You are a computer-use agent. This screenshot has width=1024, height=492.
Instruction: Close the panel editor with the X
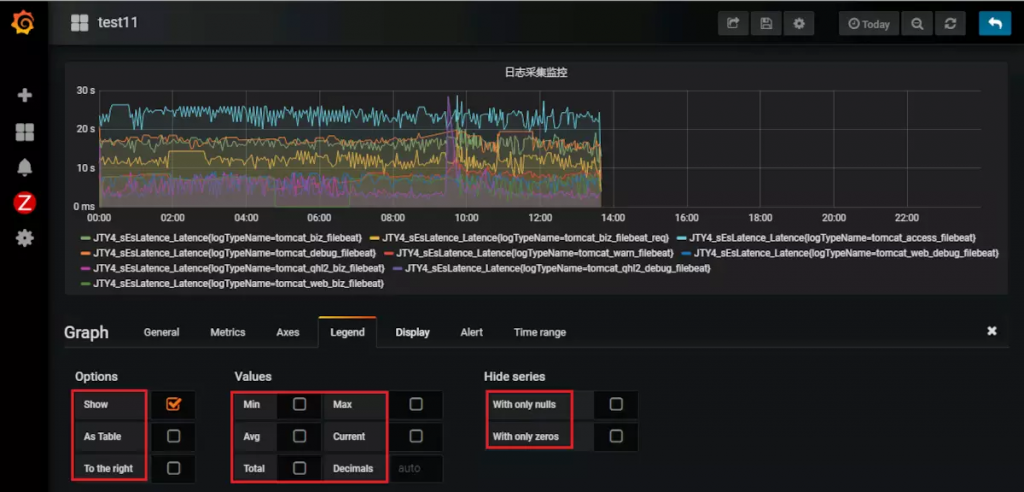coord(992,331)
